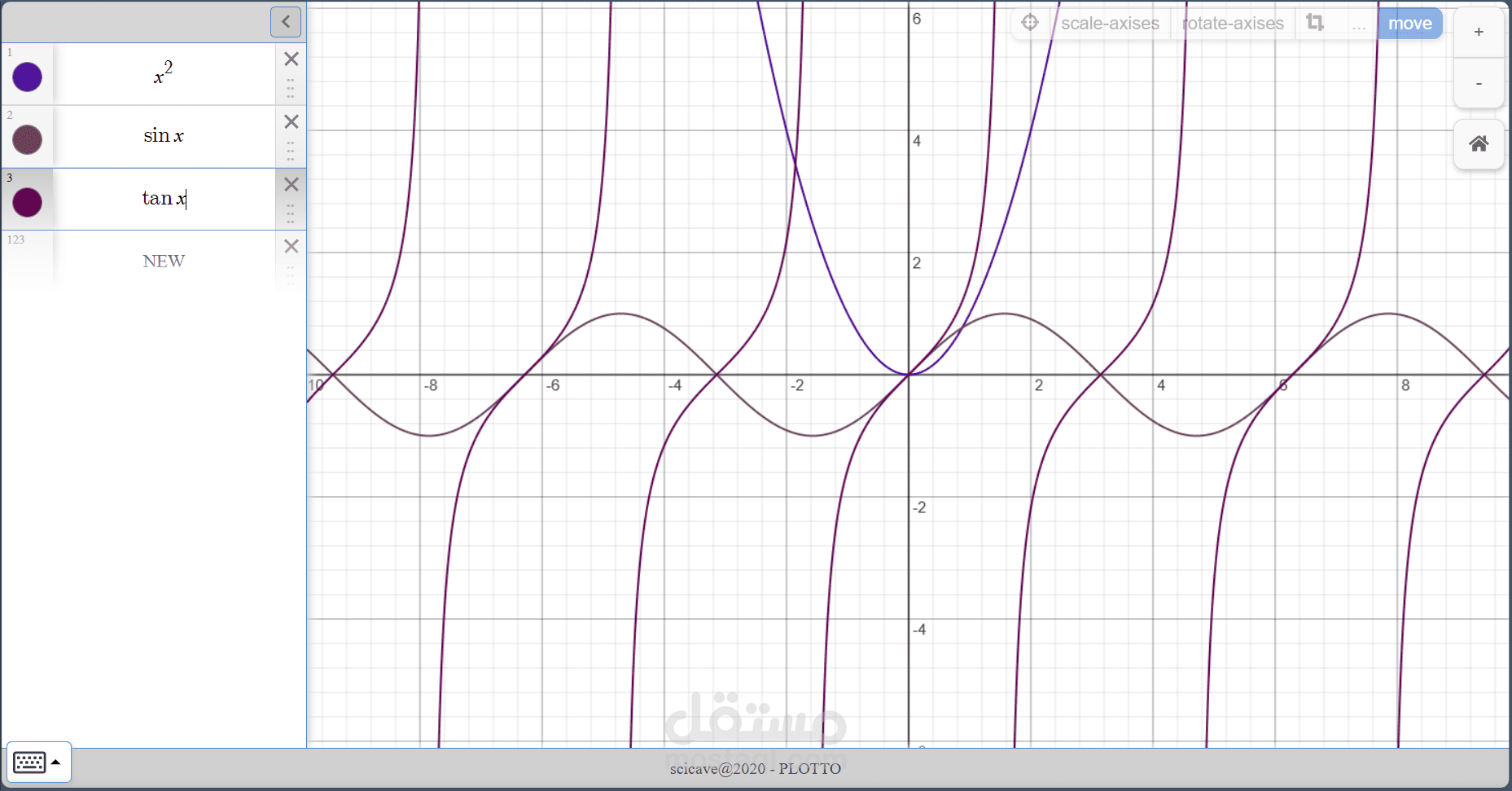The image size is (1512, 791).
Task: Expand options for the NEW expression row
Action: 290,273
